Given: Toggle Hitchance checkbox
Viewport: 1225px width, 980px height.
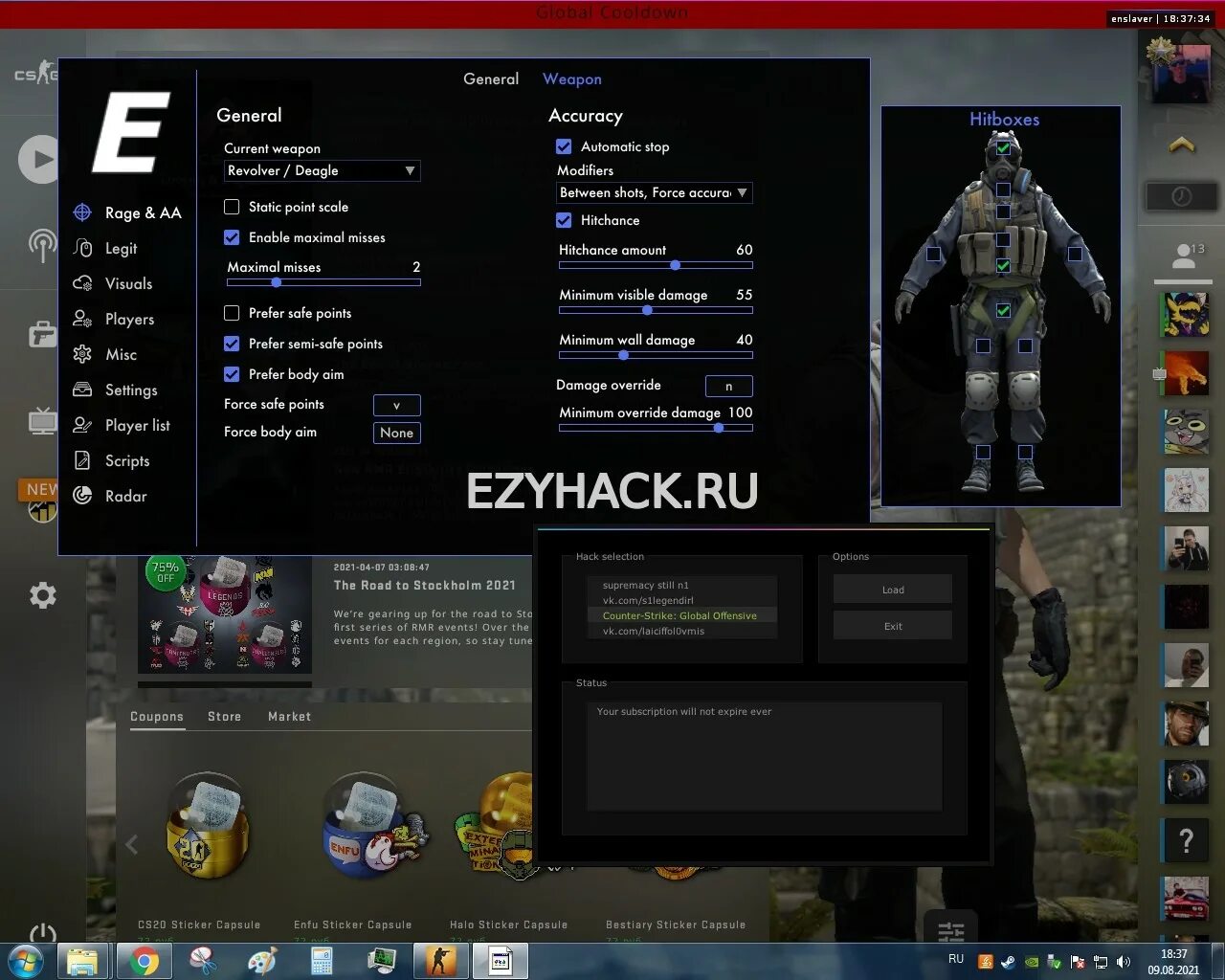Looking at the screenshot, I should pos(564,220).
